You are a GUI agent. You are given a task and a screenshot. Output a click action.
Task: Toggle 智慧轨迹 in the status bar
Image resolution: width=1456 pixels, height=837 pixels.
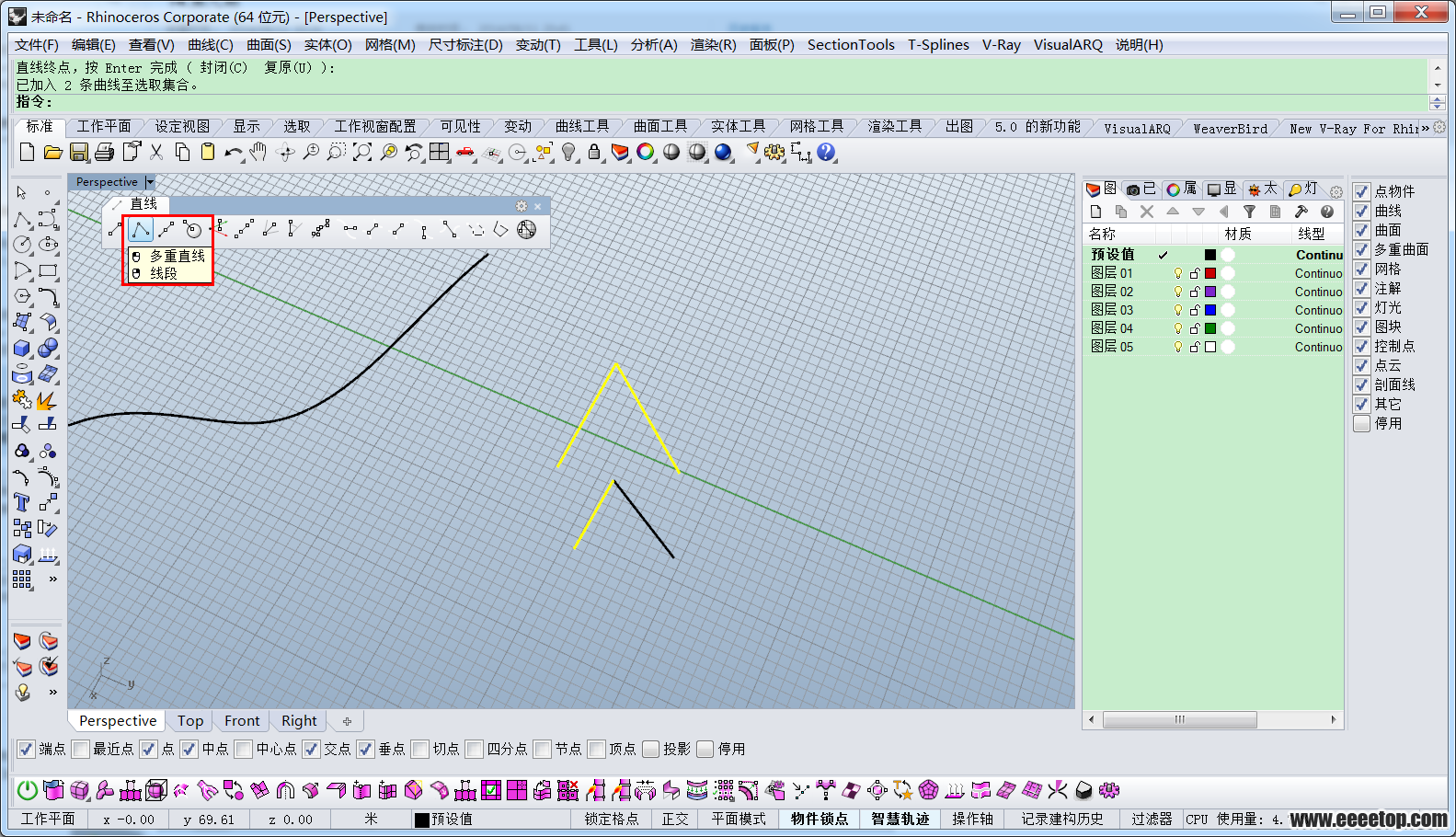tap(900, 819)
